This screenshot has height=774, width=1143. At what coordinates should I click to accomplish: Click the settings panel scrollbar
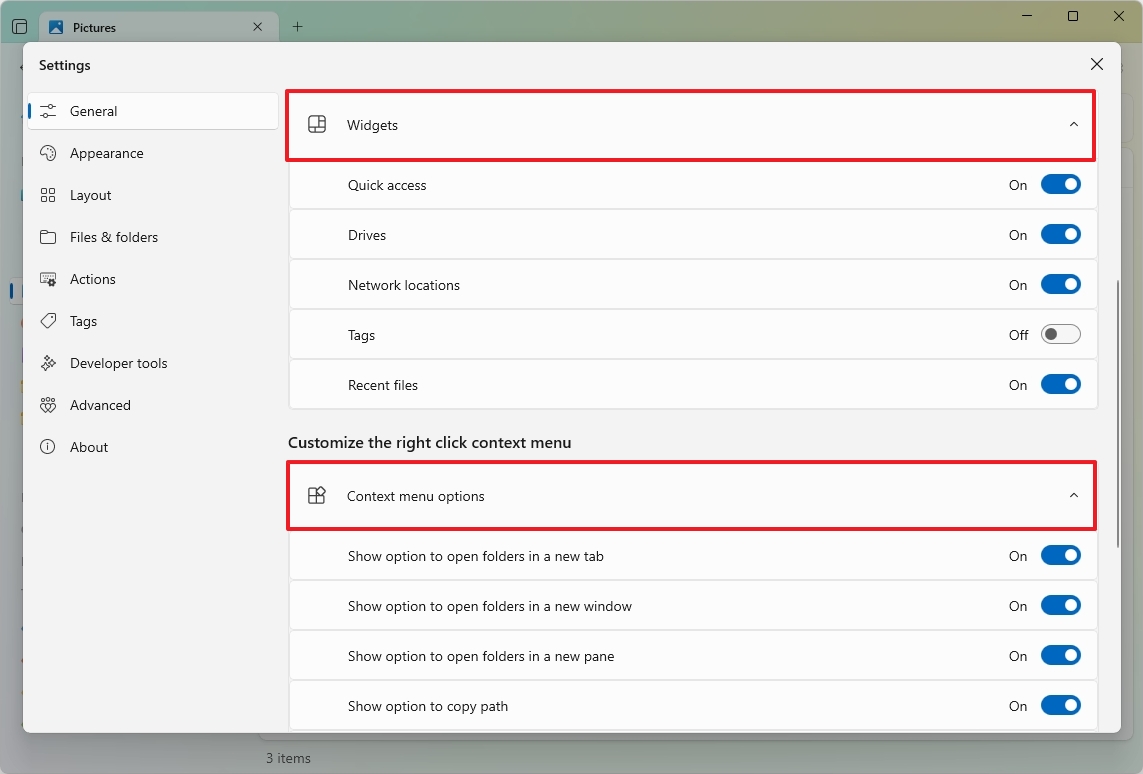pos(1117,400)
